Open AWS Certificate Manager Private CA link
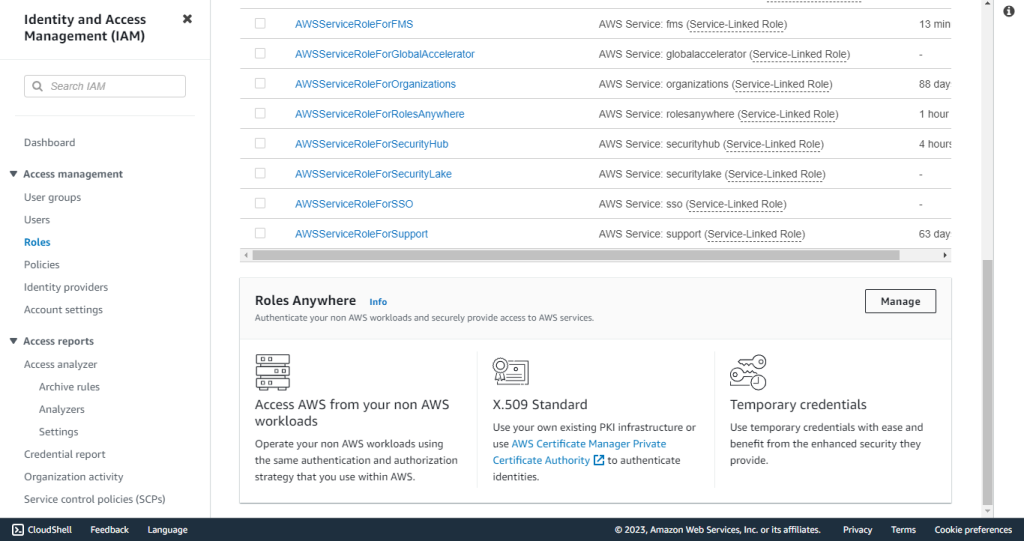Image resolution: width=1024 pixels, height=541 pixels. (579, 452)
